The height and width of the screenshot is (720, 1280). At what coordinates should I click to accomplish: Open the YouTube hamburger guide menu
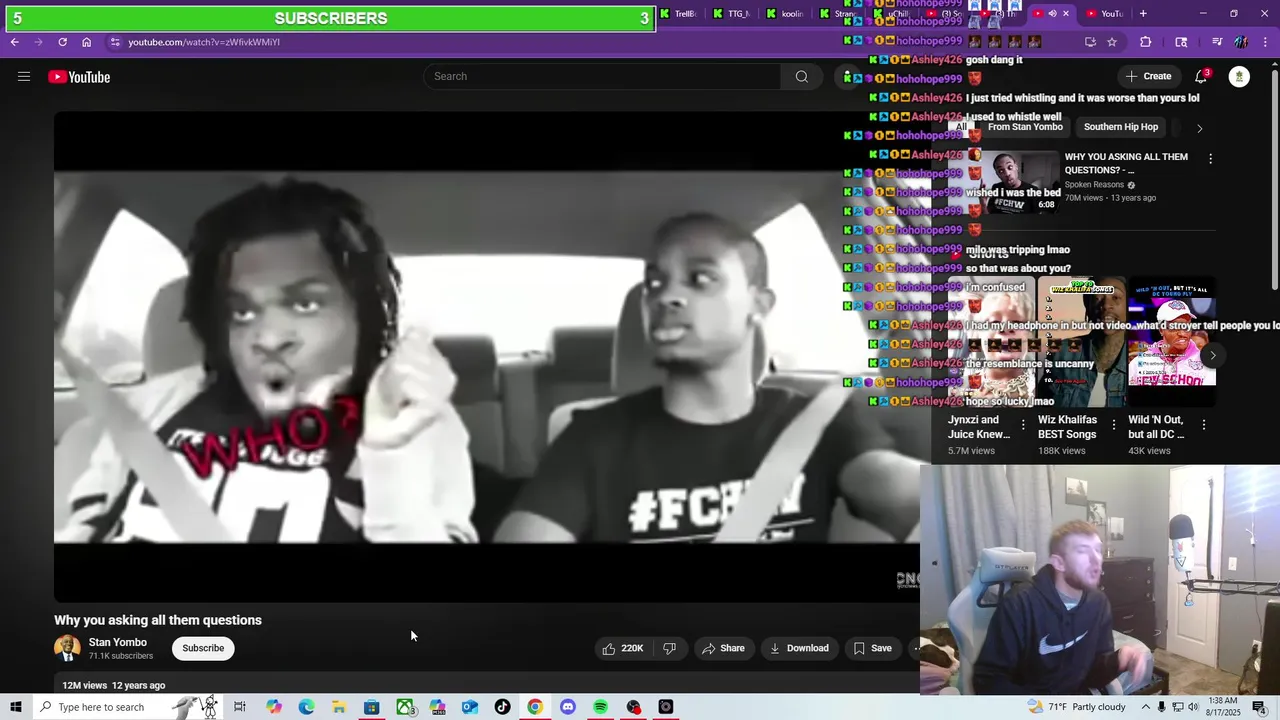pyautogui.click(x=24, y=77)
